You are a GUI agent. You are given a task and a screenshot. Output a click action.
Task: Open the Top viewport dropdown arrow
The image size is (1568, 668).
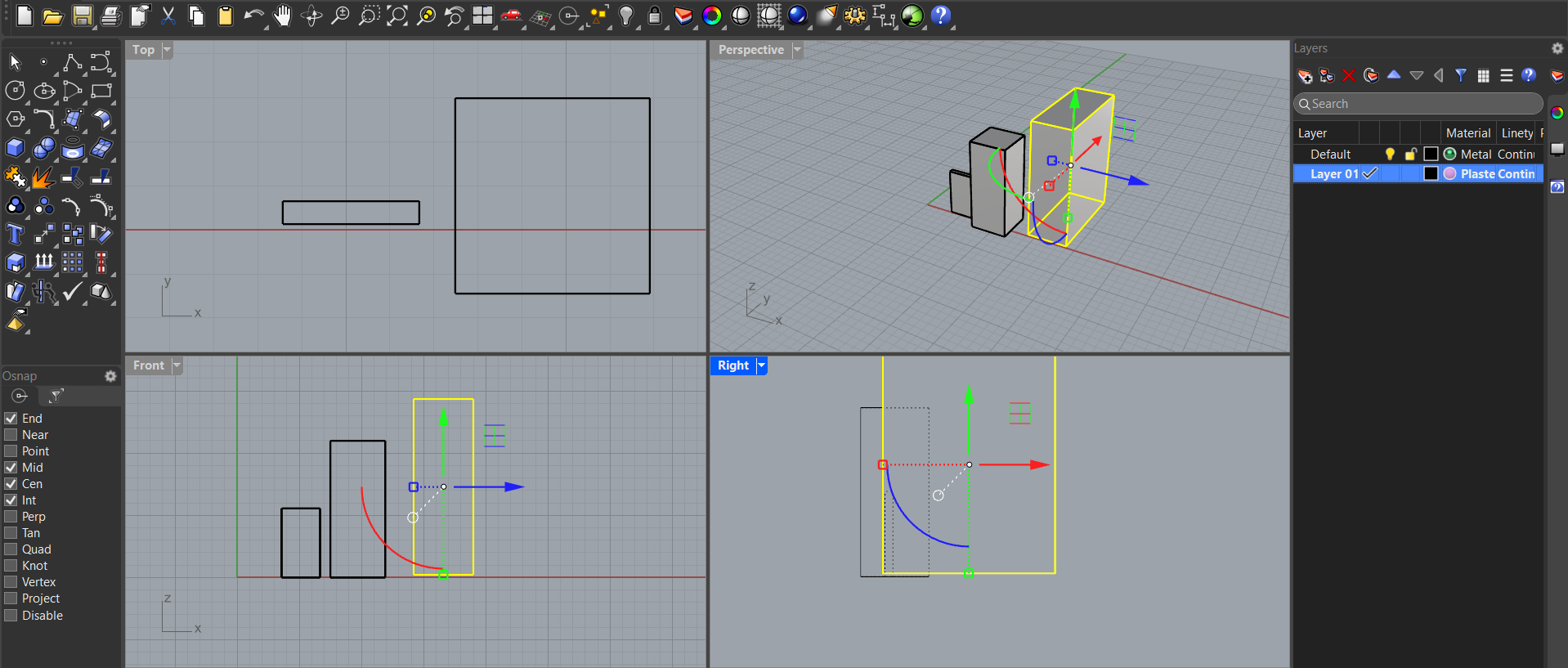click(x=167, y=50)
